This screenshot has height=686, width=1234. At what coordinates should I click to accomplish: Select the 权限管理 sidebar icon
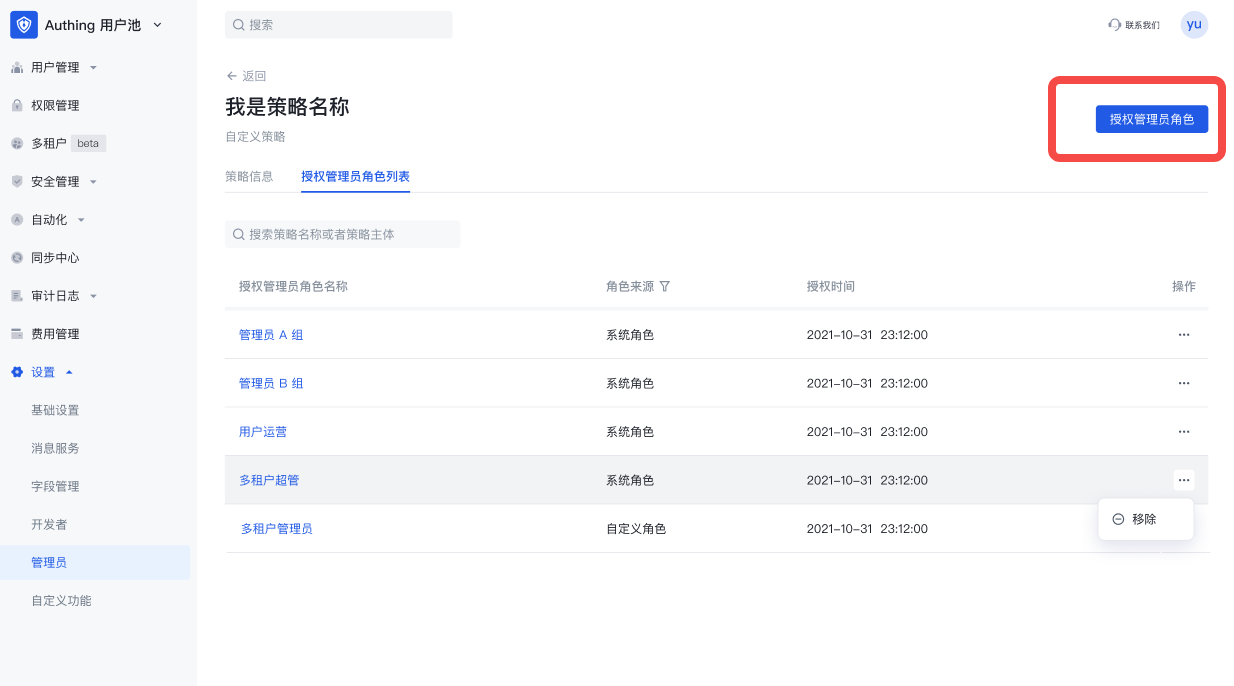click(x=18, y=105)
